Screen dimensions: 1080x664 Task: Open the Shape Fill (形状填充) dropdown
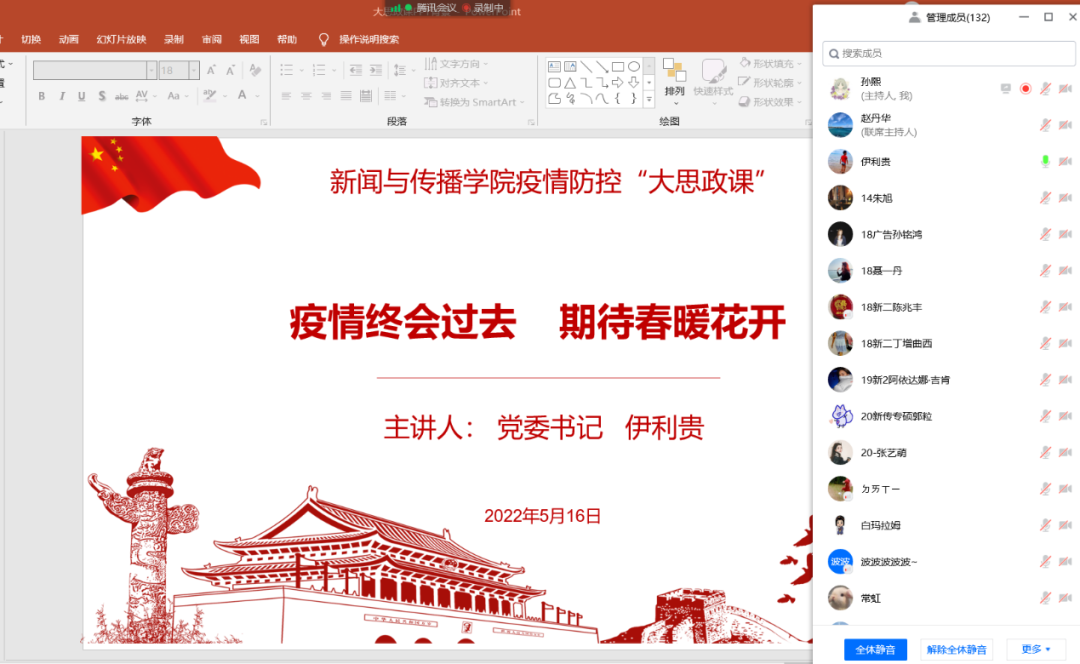pyautogui.click(x=772, y=64)
